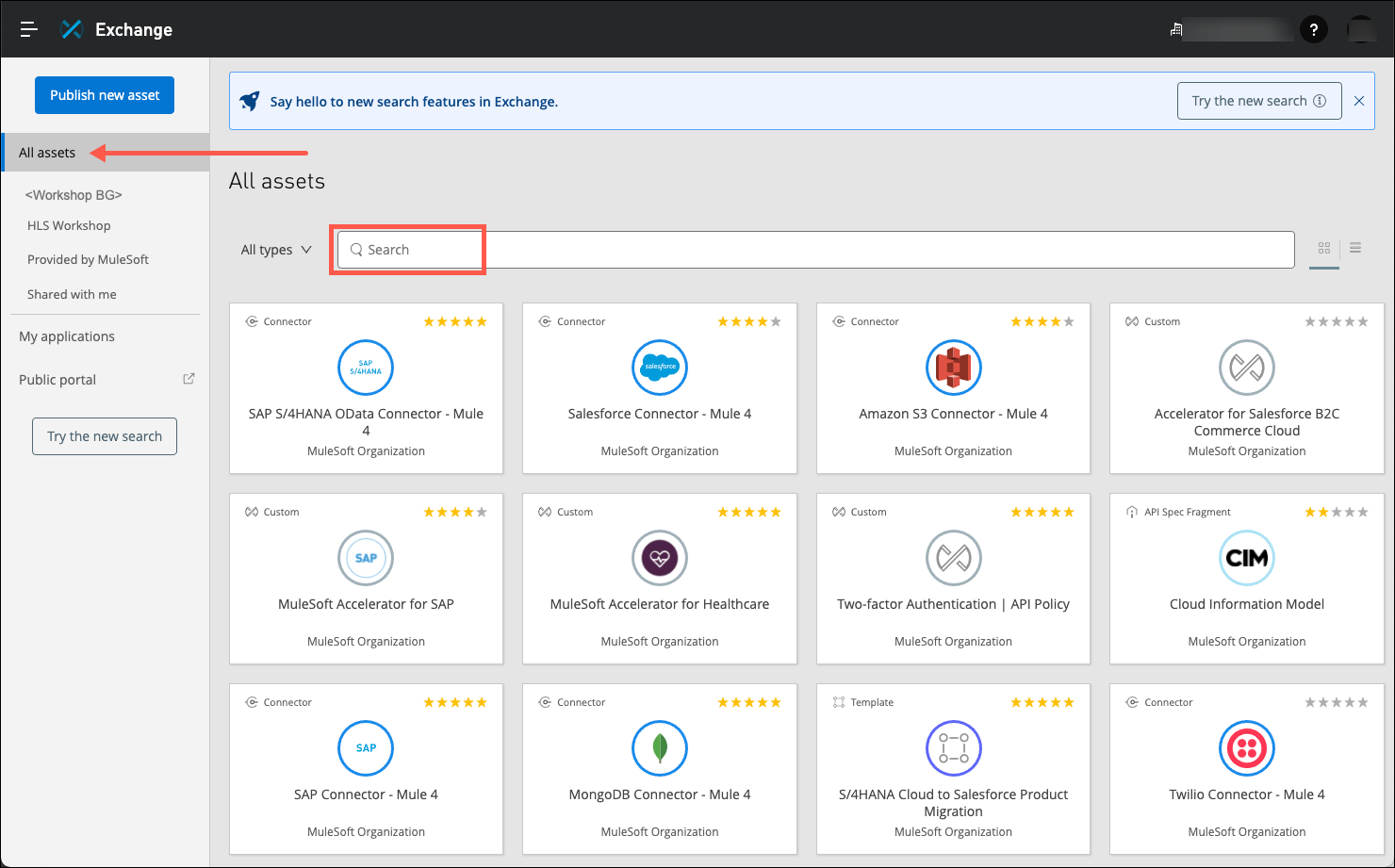Click Amazon S3 Connector - Mule 4 title
Viewport: 1395px width, 868px height.
coord(954,414)
